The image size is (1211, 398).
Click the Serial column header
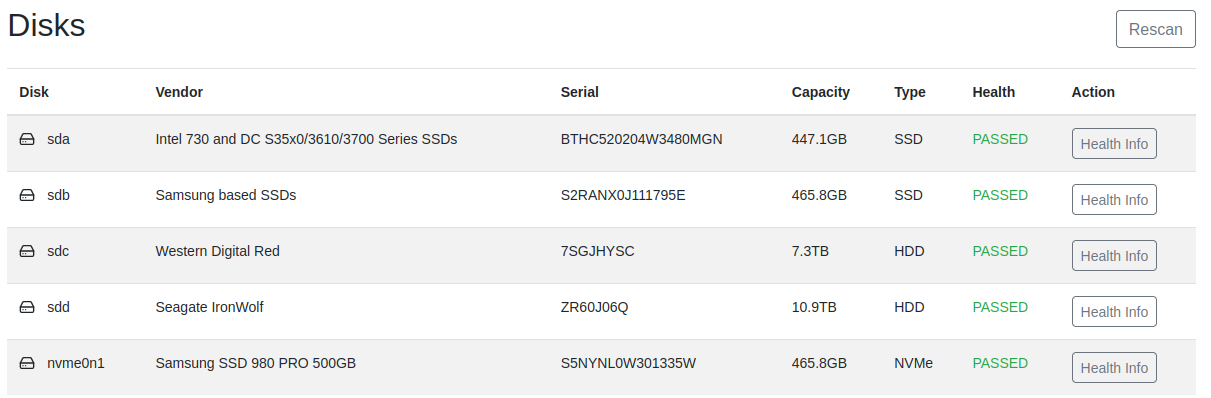580,92
